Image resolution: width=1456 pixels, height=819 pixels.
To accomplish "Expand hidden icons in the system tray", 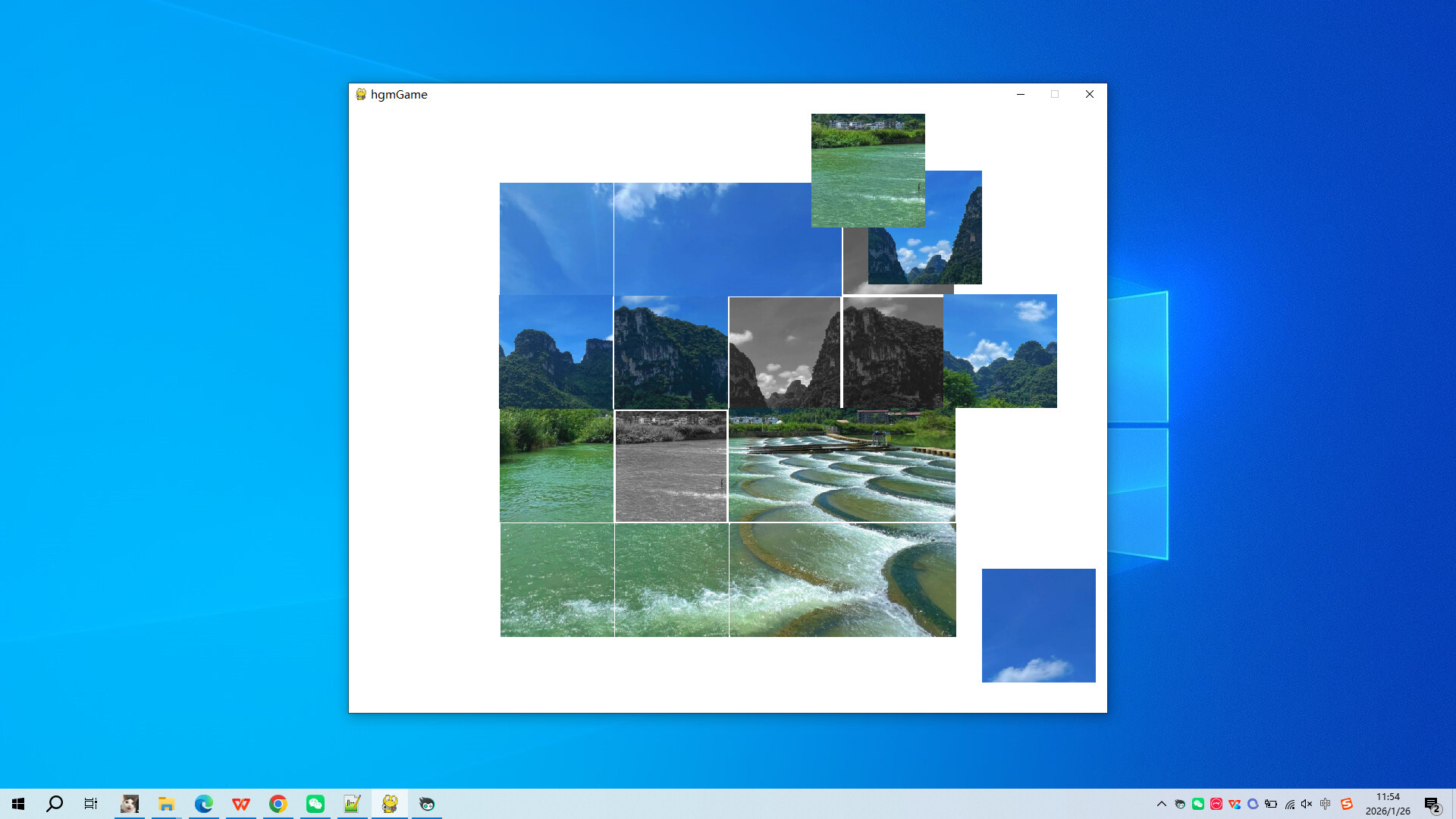I will [1161, 803].
